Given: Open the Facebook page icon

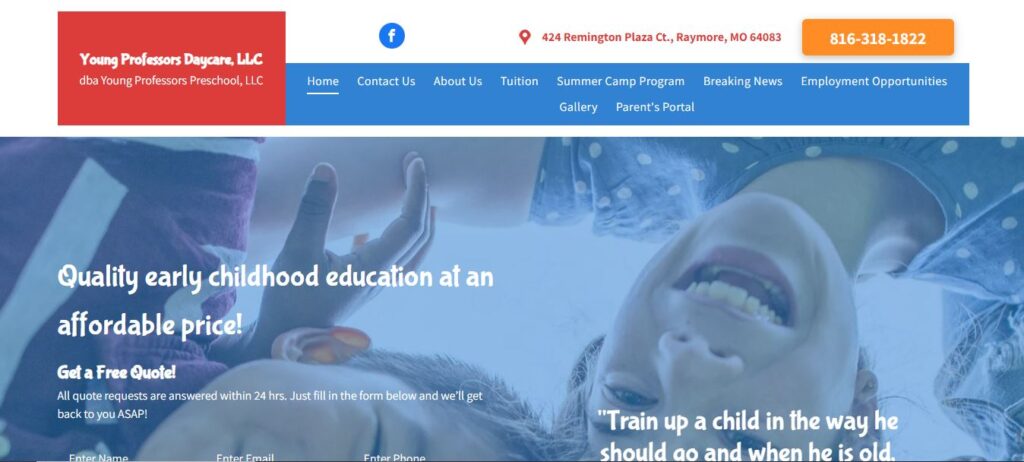Looking at the screenshot, I should tap(391, 35).
